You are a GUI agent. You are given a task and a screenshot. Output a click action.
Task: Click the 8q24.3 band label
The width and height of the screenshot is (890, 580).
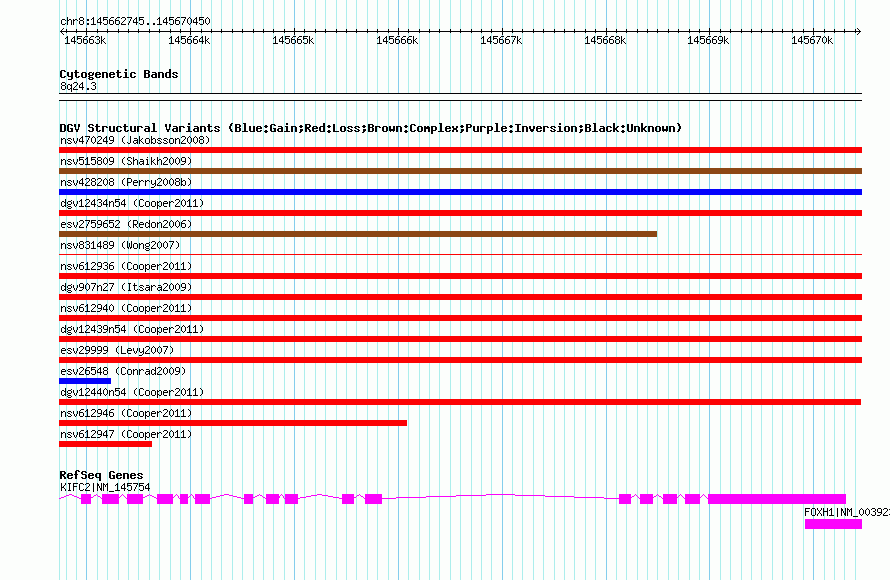(x=78, y=86)
